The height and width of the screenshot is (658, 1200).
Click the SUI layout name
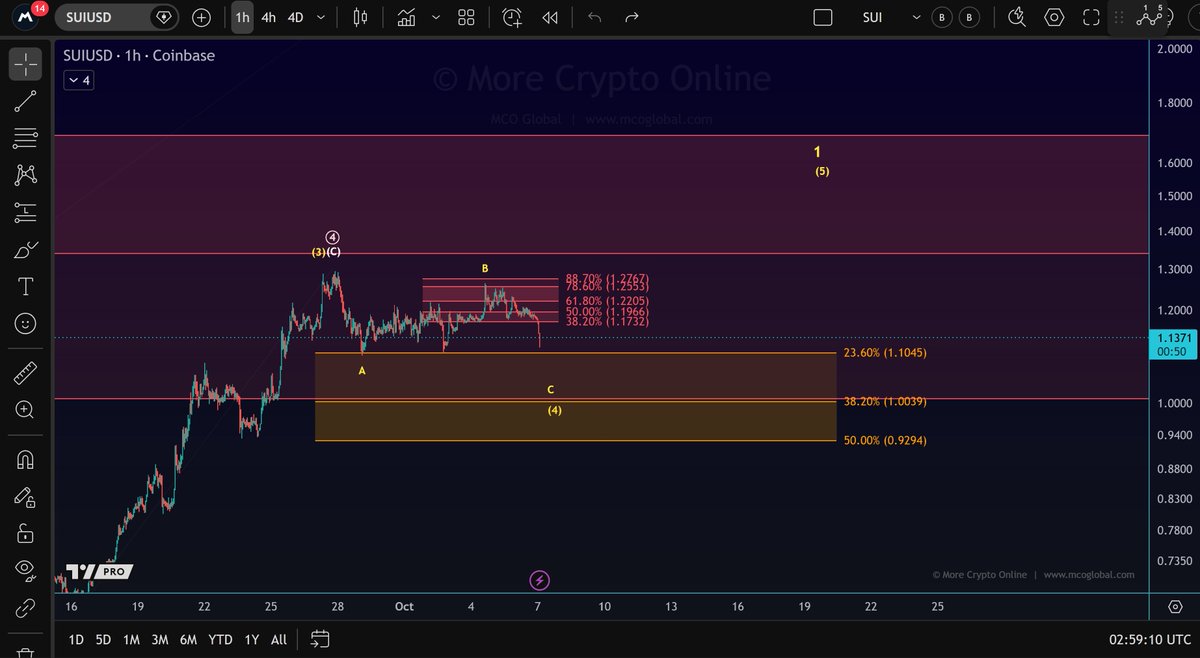tap(875, 17)
